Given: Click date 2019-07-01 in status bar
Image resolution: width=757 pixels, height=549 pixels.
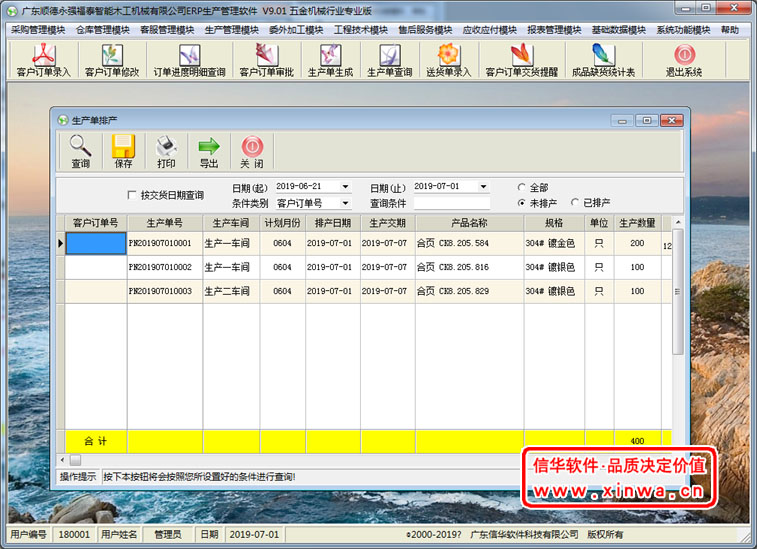Looking at the screenshot, I should [x=254, y=535].
